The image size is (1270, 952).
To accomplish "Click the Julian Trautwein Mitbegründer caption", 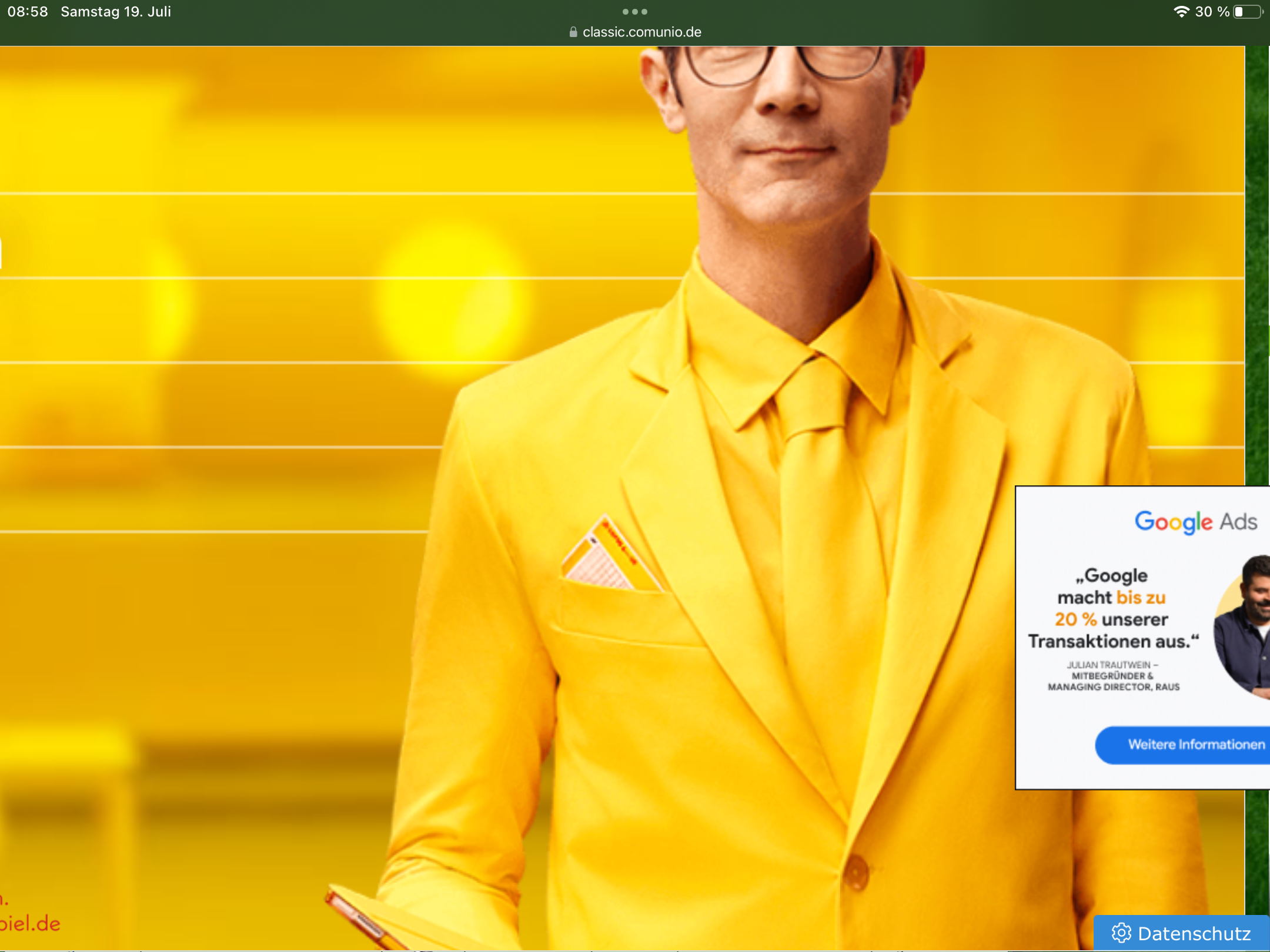I will pos(1113,676).
